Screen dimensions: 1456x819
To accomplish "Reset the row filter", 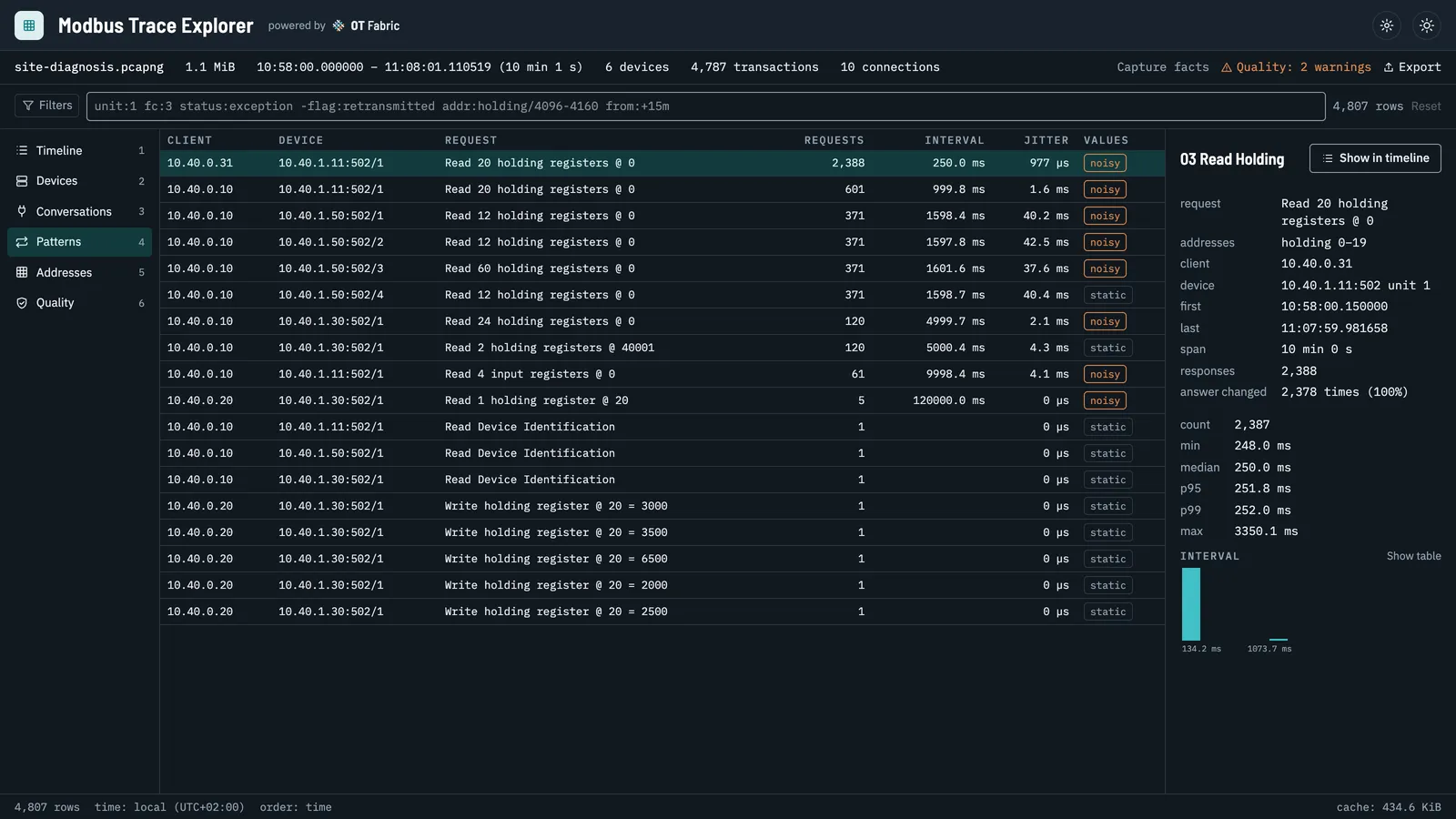I will 1426,106.
